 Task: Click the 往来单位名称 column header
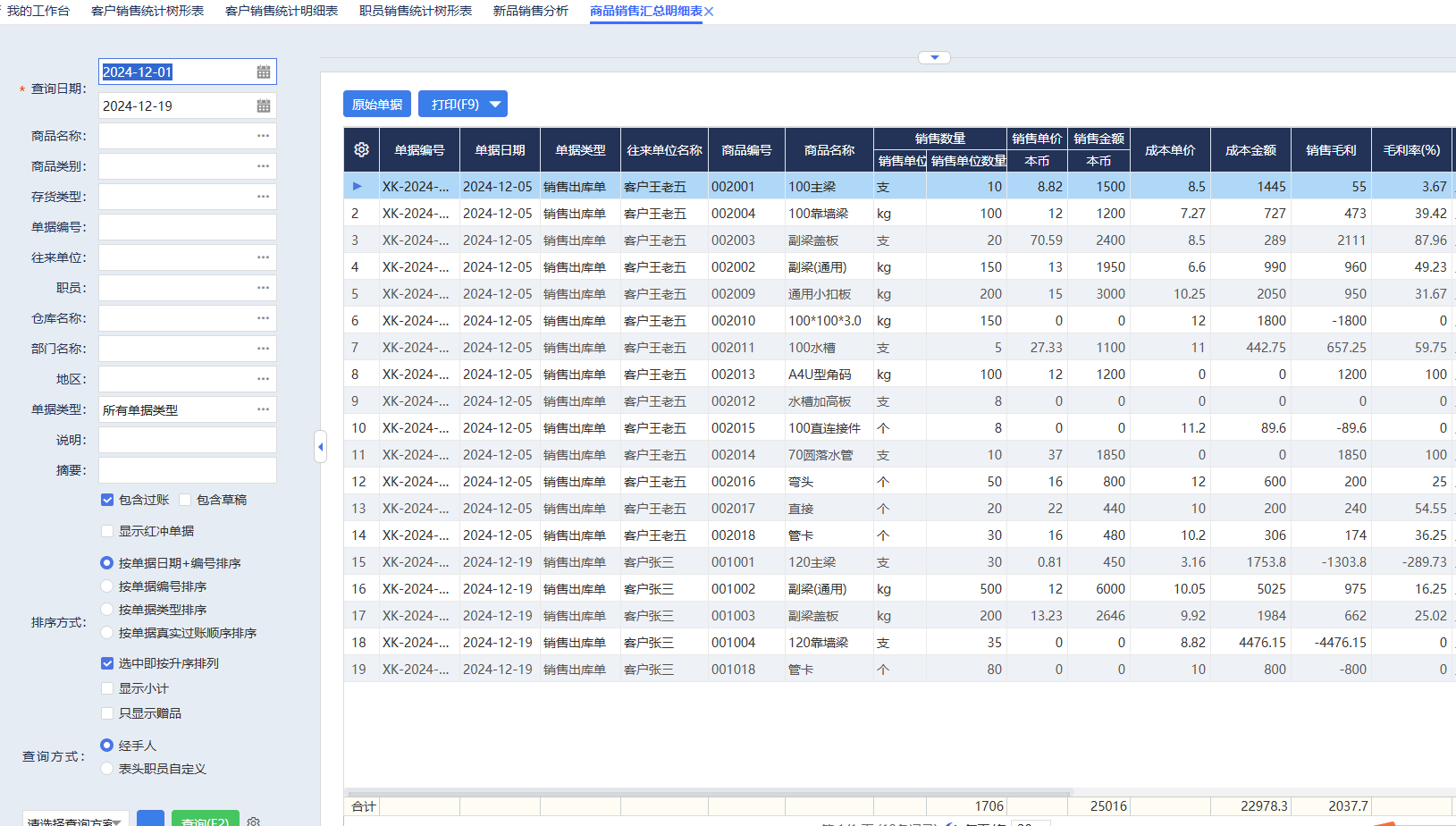(x=664, y=150)
